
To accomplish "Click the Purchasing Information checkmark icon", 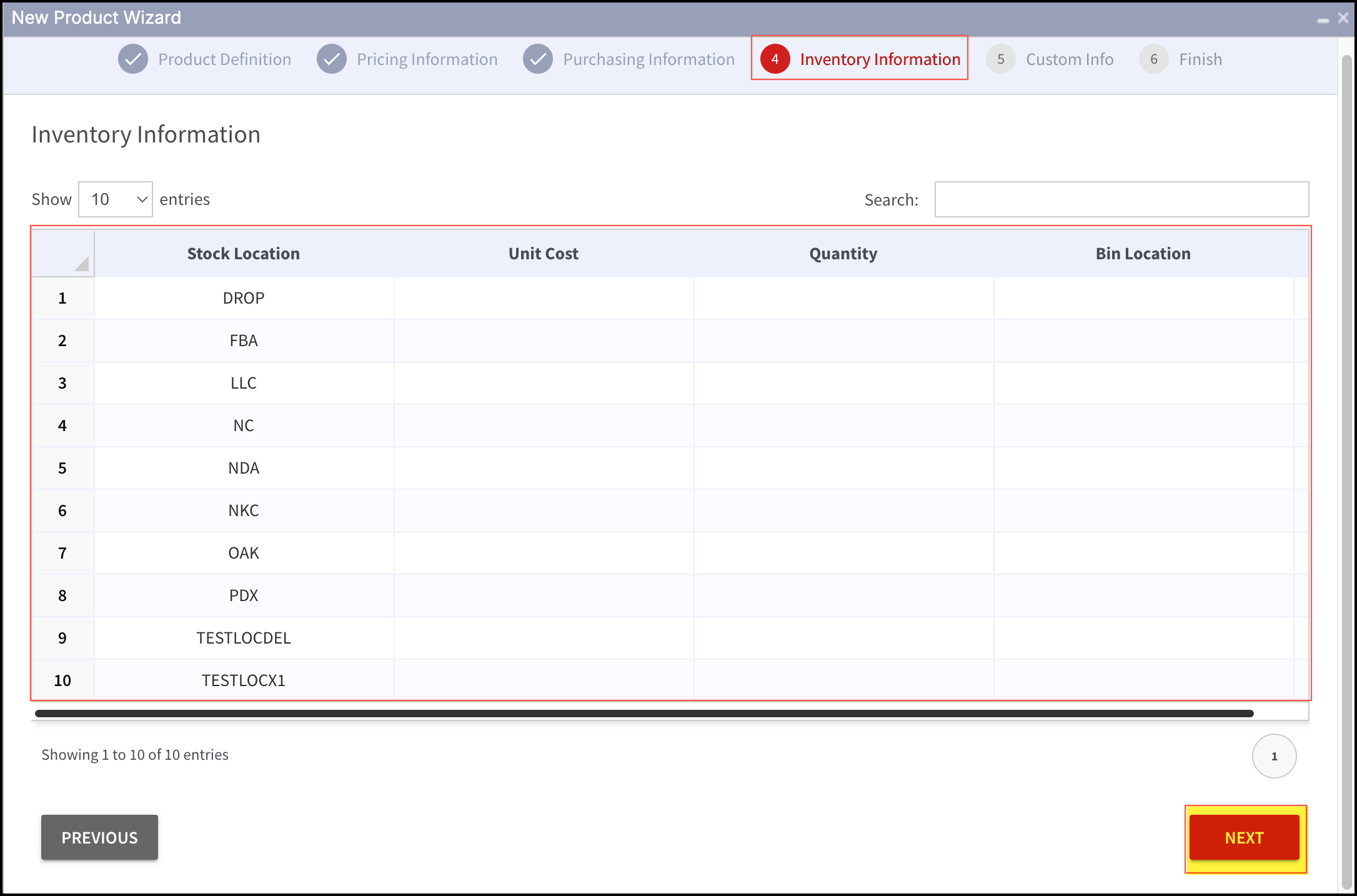I will (x=538, y=59).
